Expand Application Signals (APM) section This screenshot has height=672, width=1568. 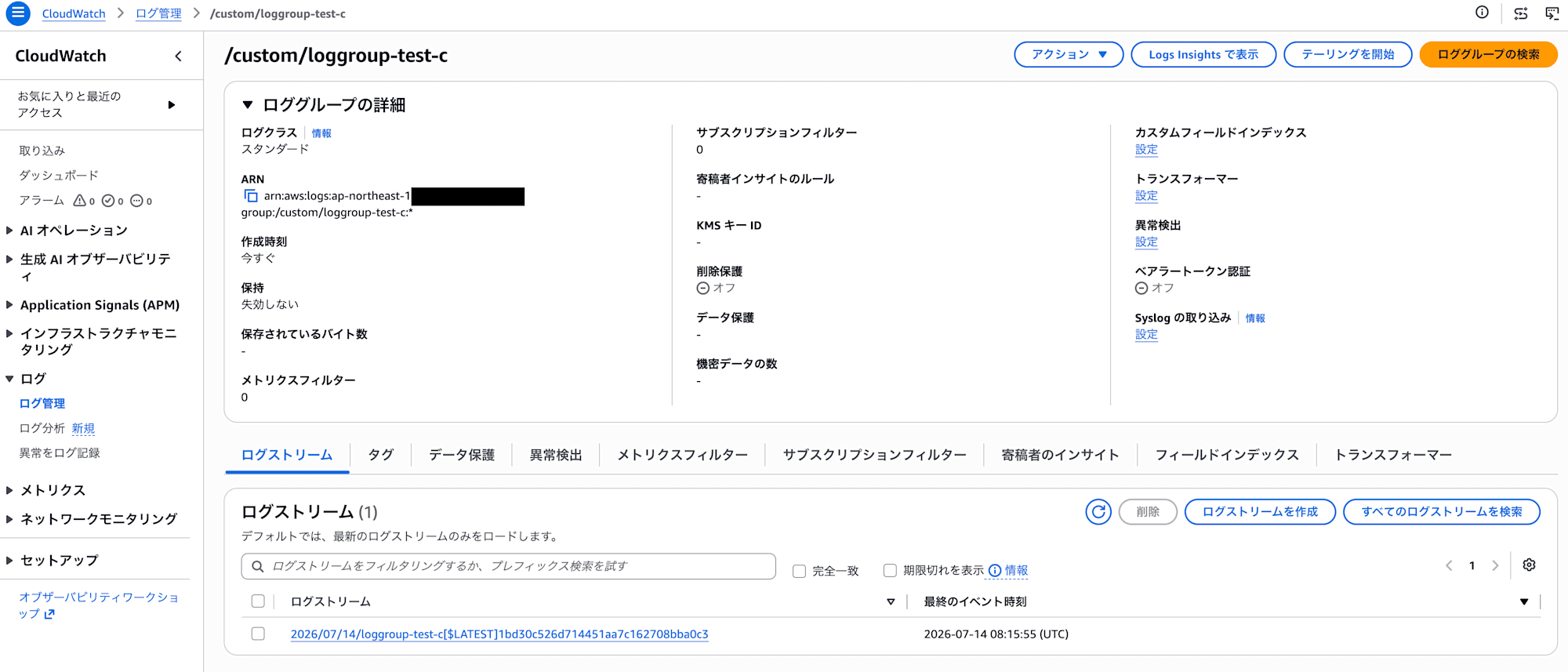click(x=9, y=305)
